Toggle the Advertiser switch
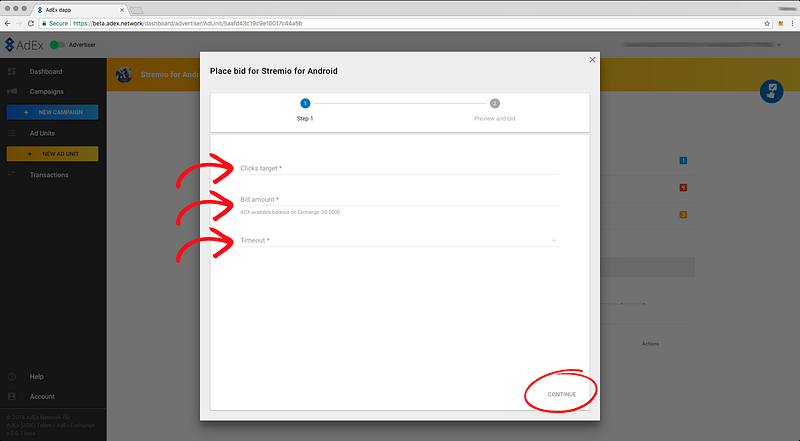This screenshot has height=441, width=800. click(57, 45)
